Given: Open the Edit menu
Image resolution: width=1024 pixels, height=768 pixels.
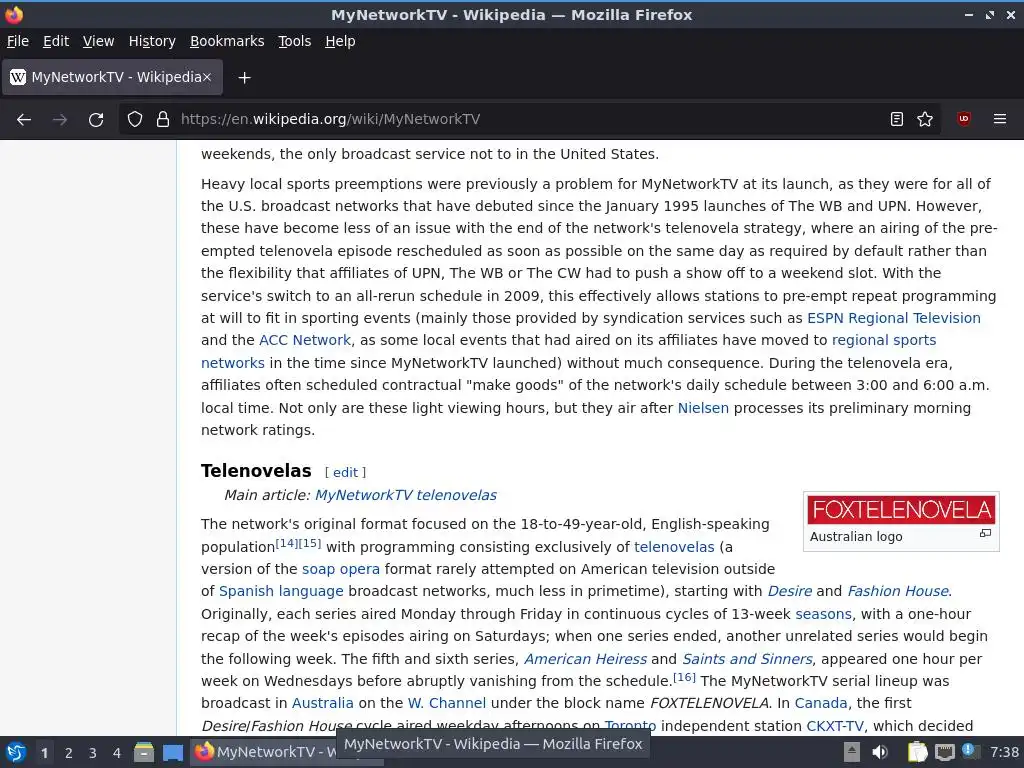Looking at the screenshot, I should pos(56,41).
